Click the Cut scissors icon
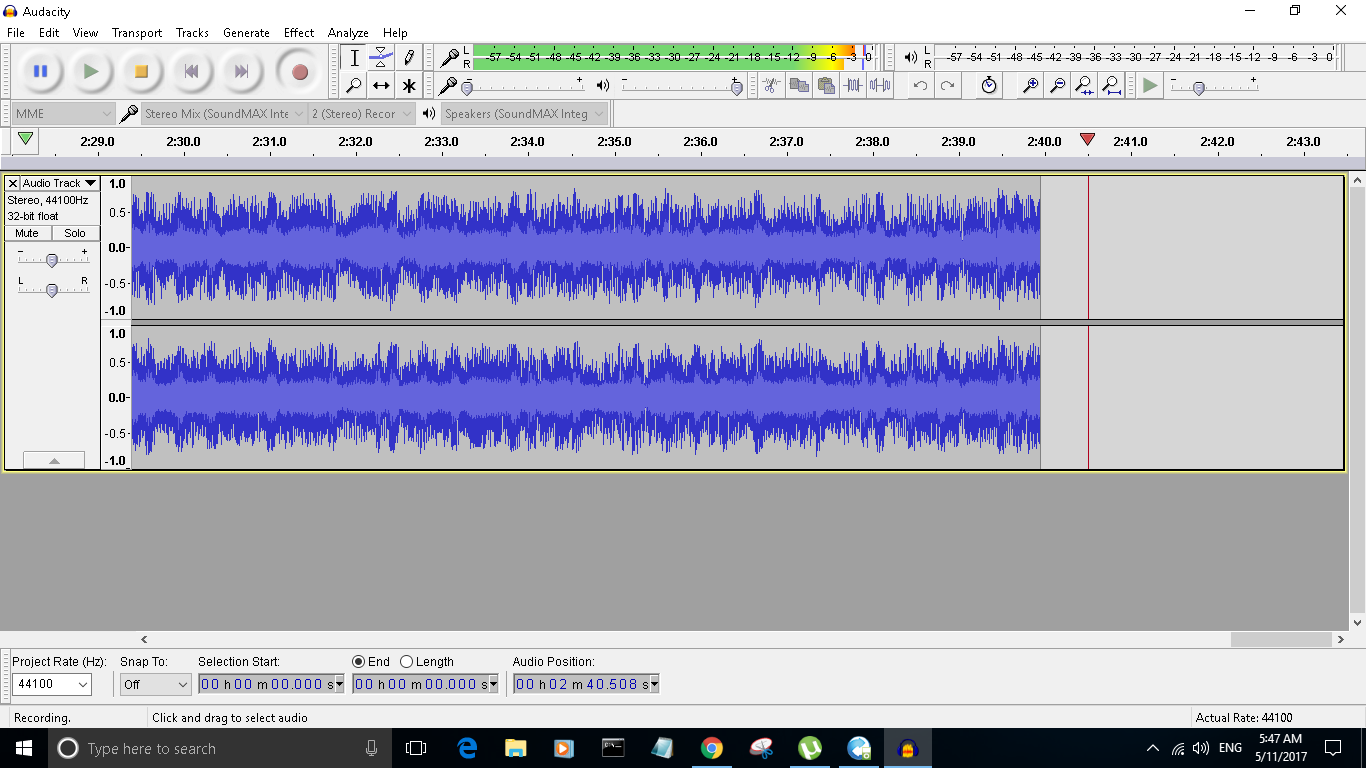Viewport: 1366px width, 768px height. 771,86
